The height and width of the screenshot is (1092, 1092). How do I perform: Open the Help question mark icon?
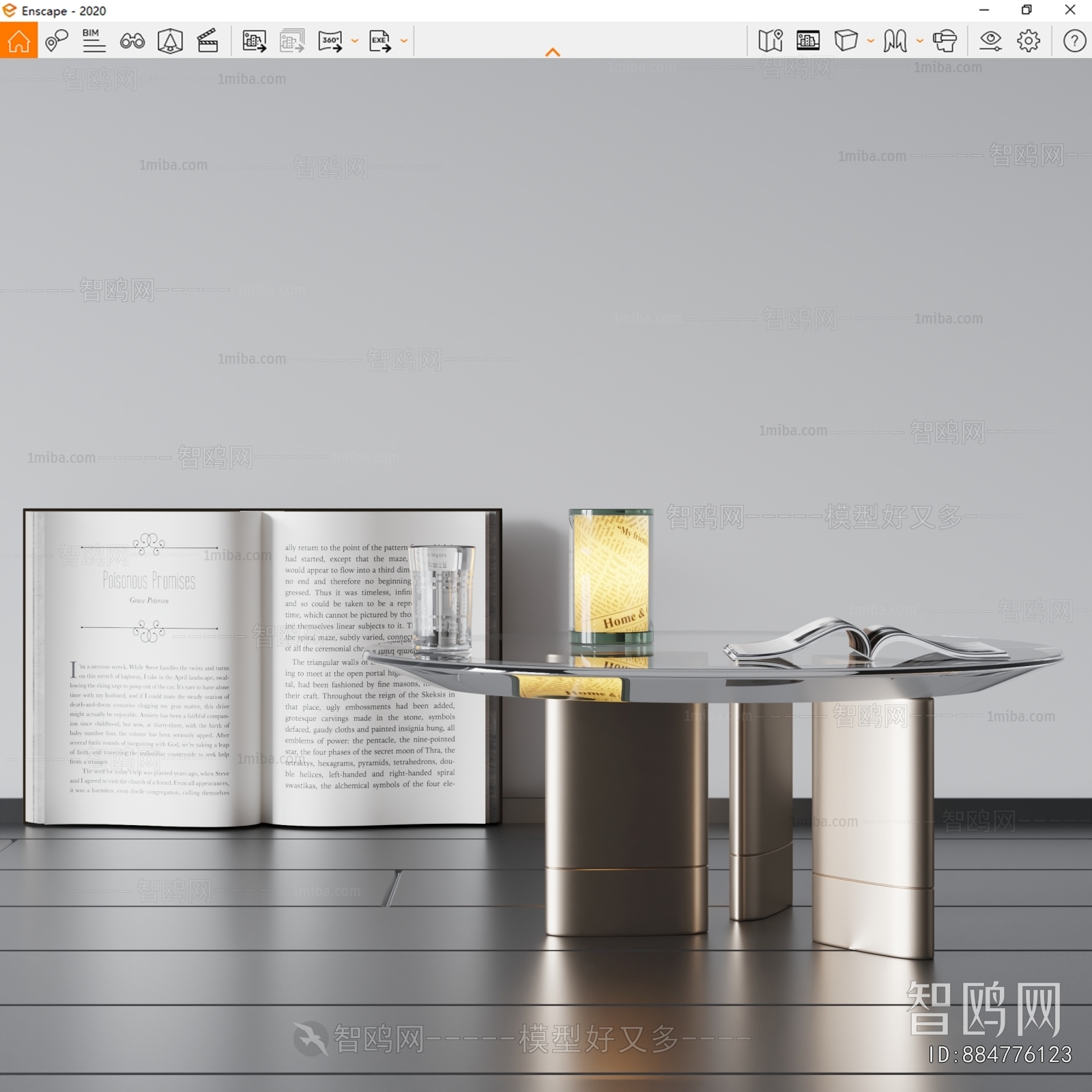(x=1074, y=41)
